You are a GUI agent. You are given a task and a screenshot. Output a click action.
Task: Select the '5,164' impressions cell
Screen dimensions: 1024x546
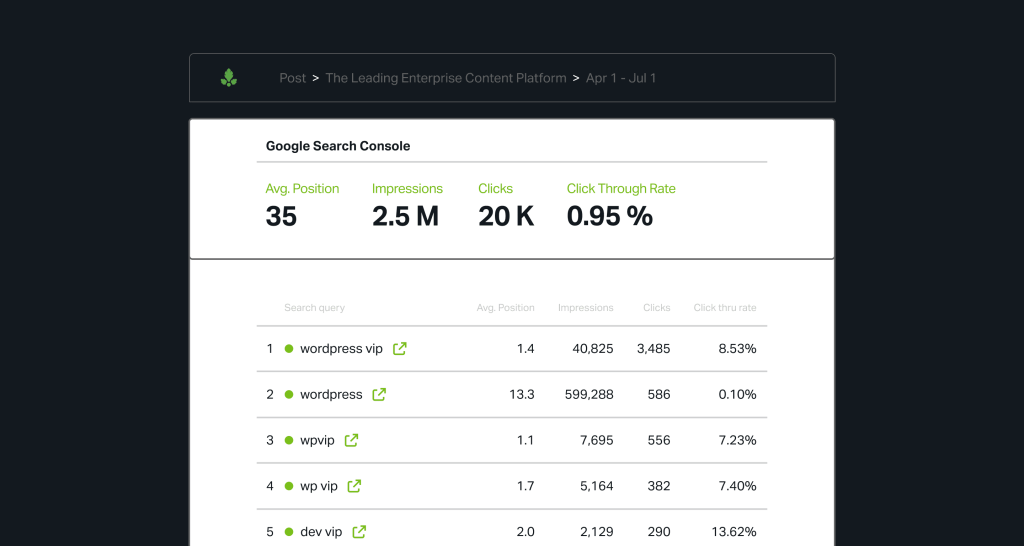click(x=597, y=486)
